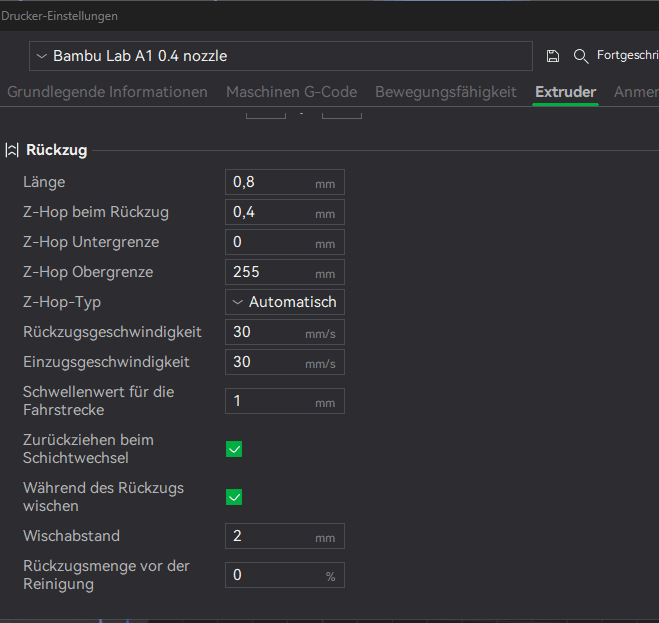Edit Rückzugsmenge vor der Reinigung field
659x623 pixels.
point(272,575)
